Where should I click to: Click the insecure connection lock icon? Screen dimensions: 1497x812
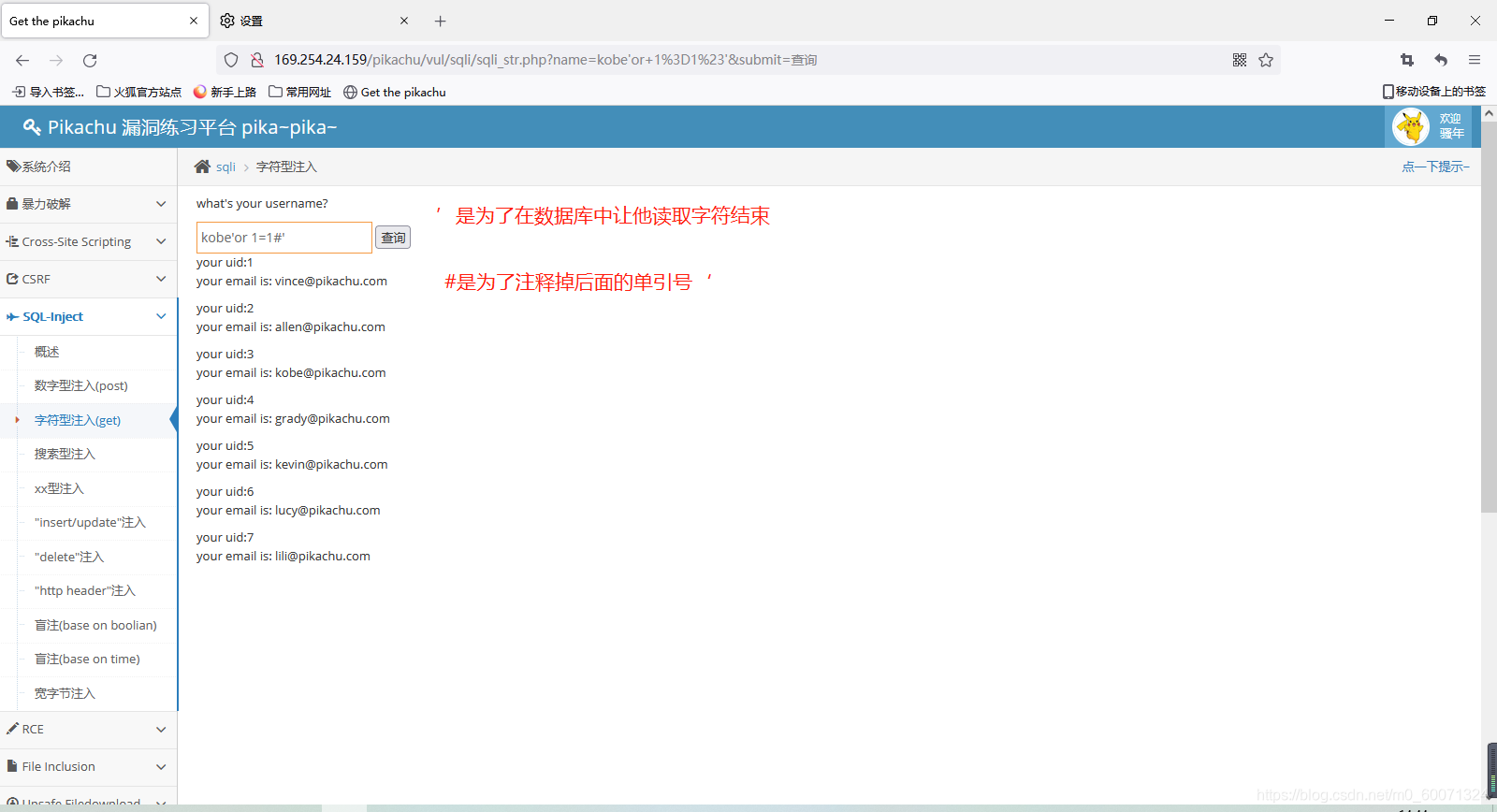pos(256,60)
